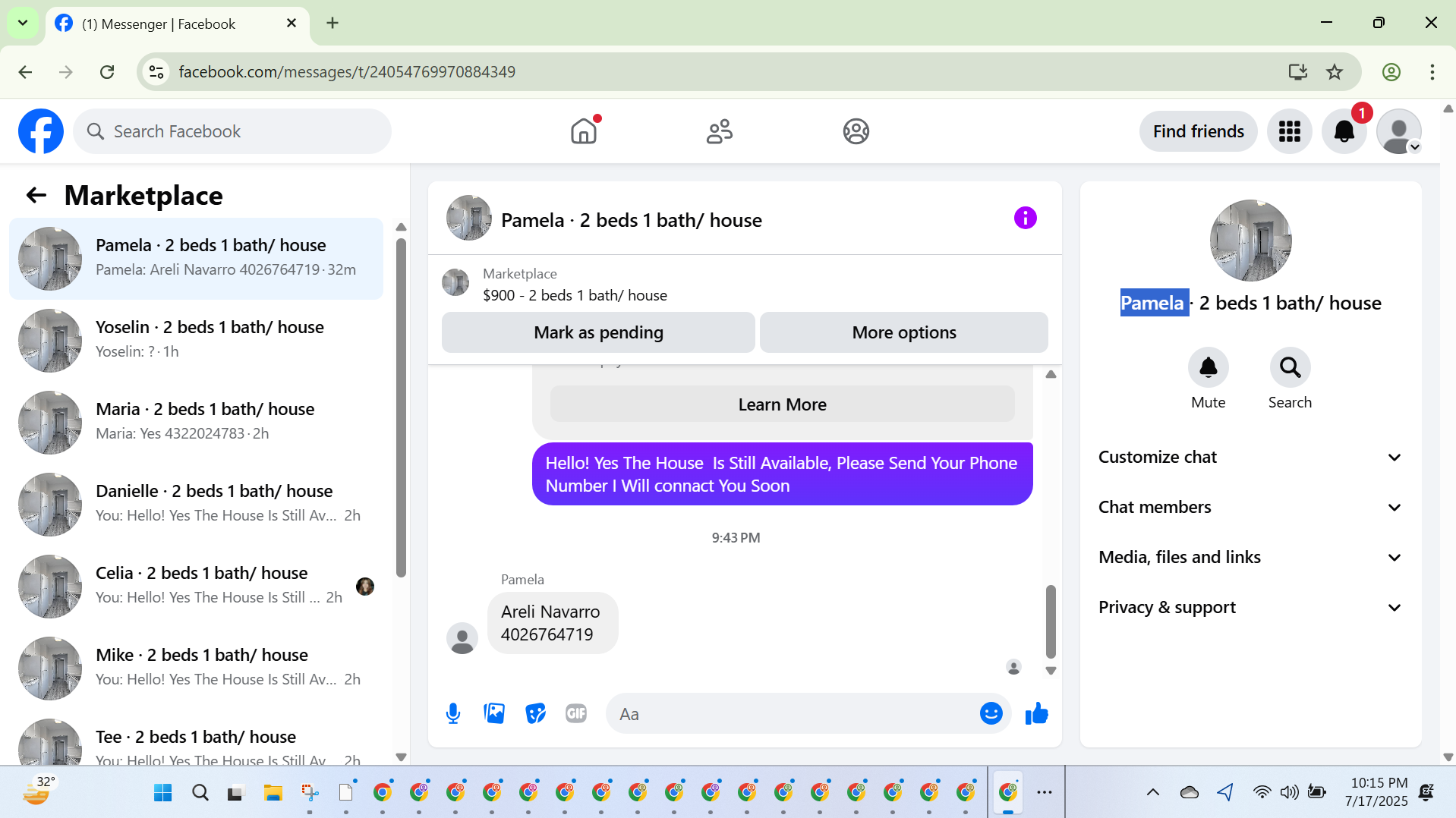Reload the page with browser refresh
The image size is (1456, 818).
coord(107,72)
